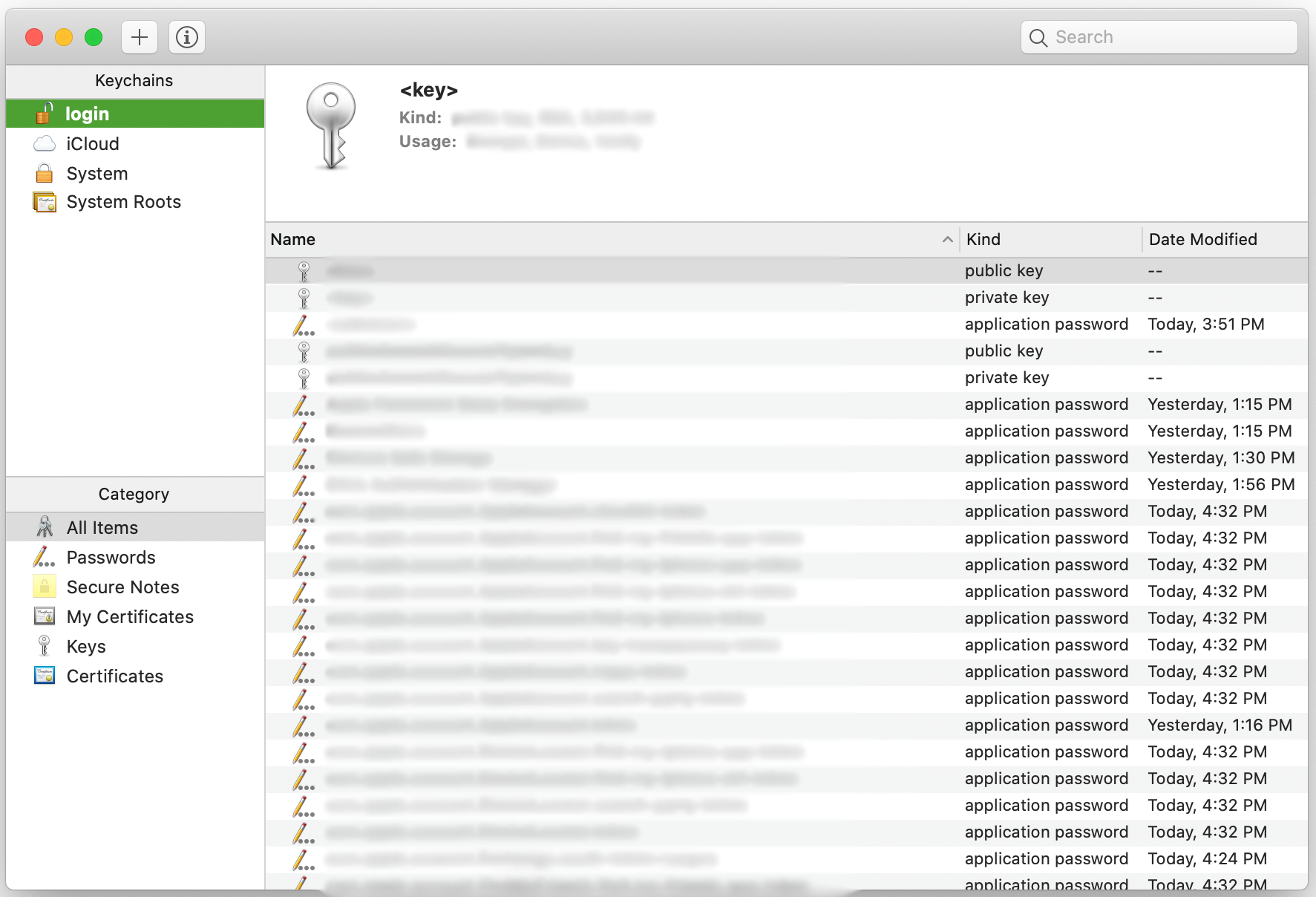Click the large key icon in detail pane
The height and width of the screenshot is (897, 1316).
pos(331,126)
